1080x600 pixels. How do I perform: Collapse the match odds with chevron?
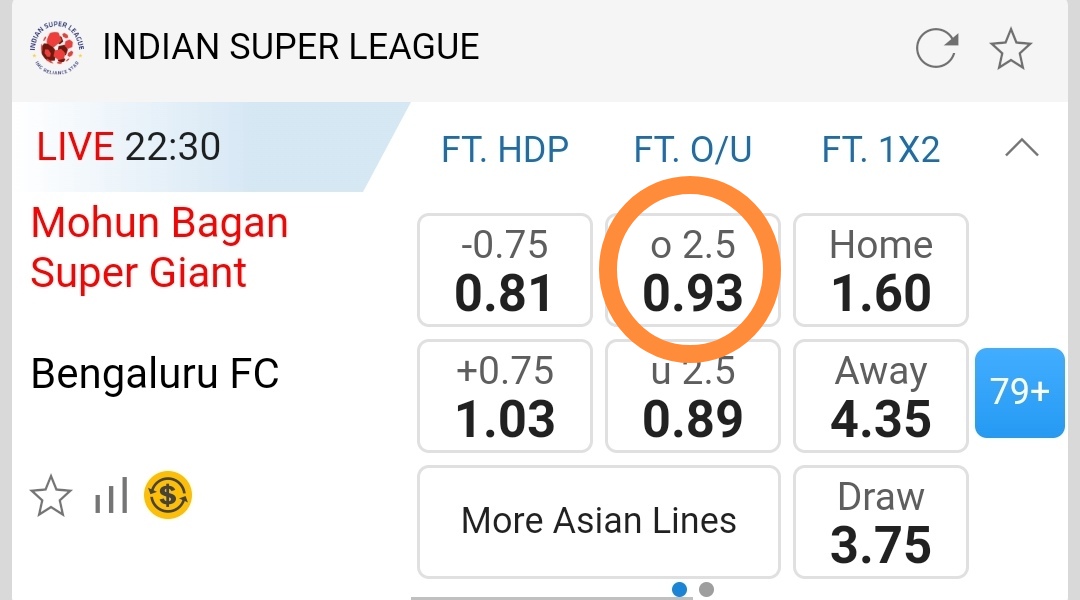coord(1021,149)
